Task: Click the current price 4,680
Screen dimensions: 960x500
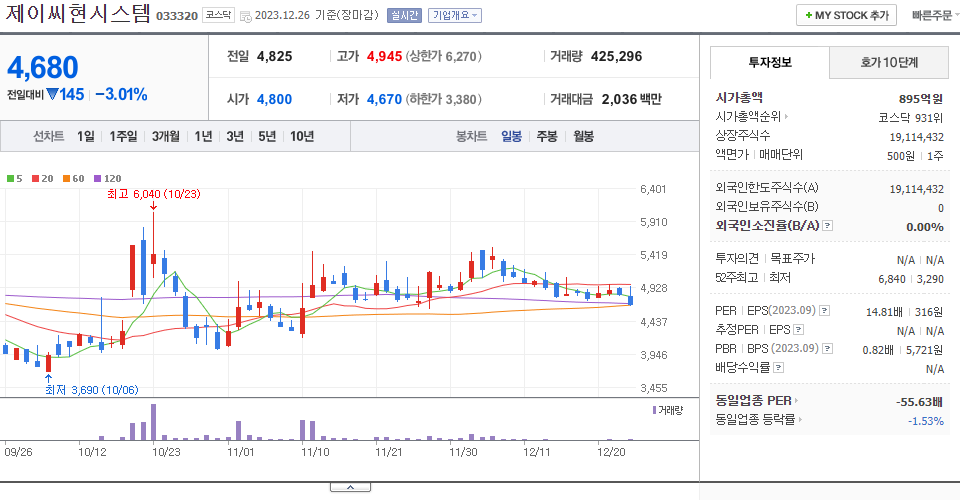Action: coord(43,67)
